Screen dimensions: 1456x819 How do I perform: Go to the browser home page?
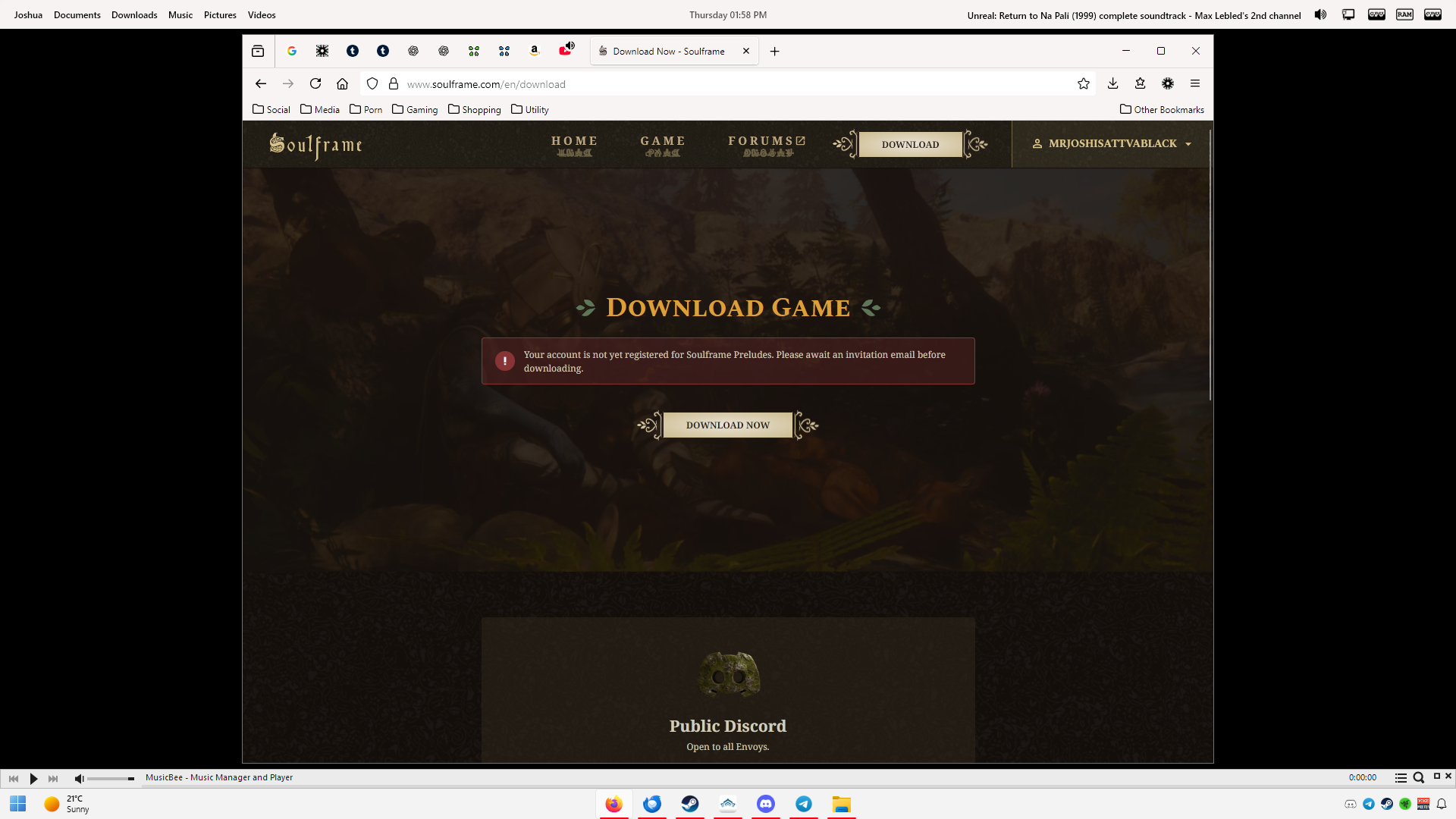coord(343,84)
